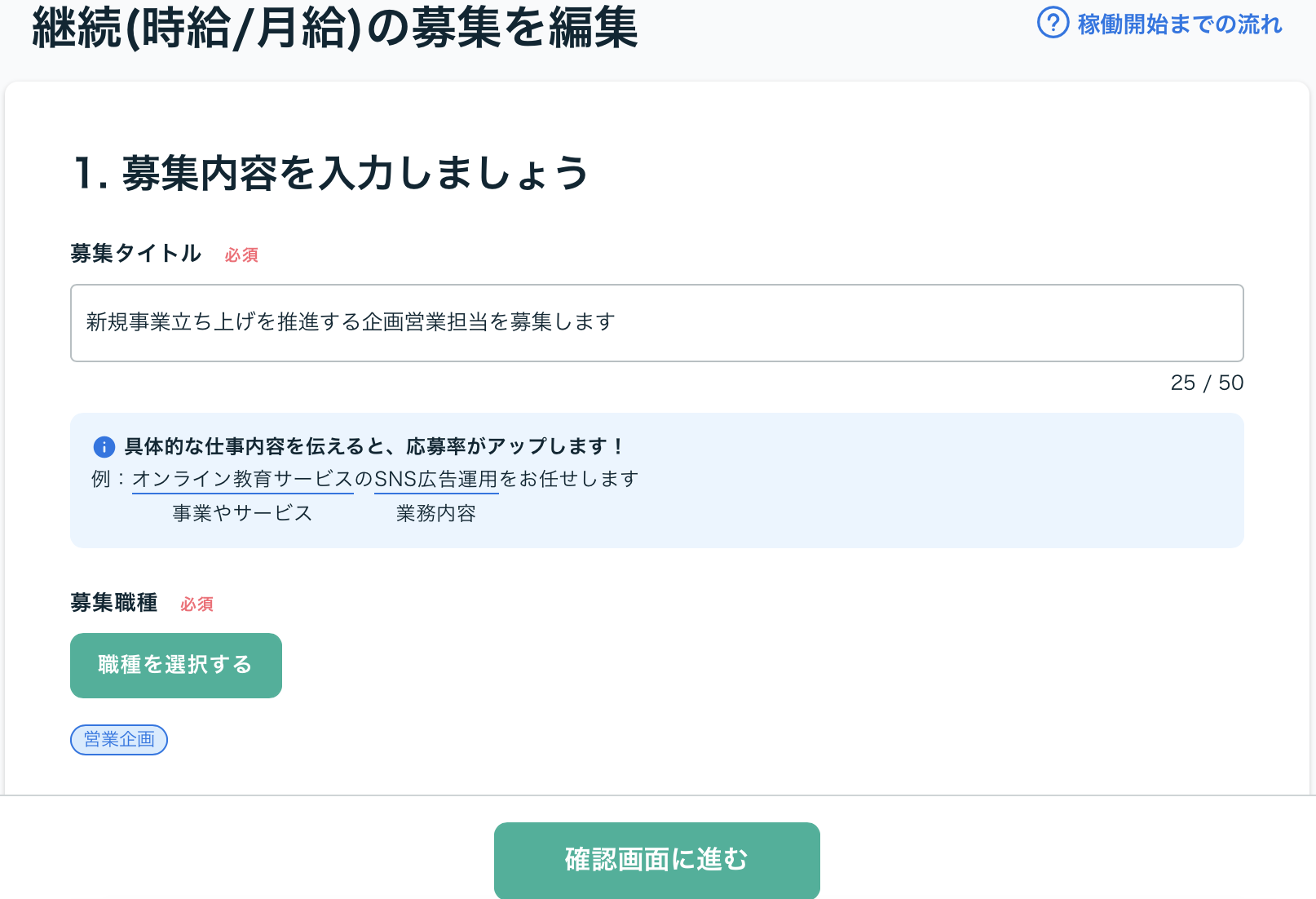This screenshot has height=899, width=1316.
Task: Click 確認画面に進む to proceed to confirmation
Action: (x=656, y=860)
